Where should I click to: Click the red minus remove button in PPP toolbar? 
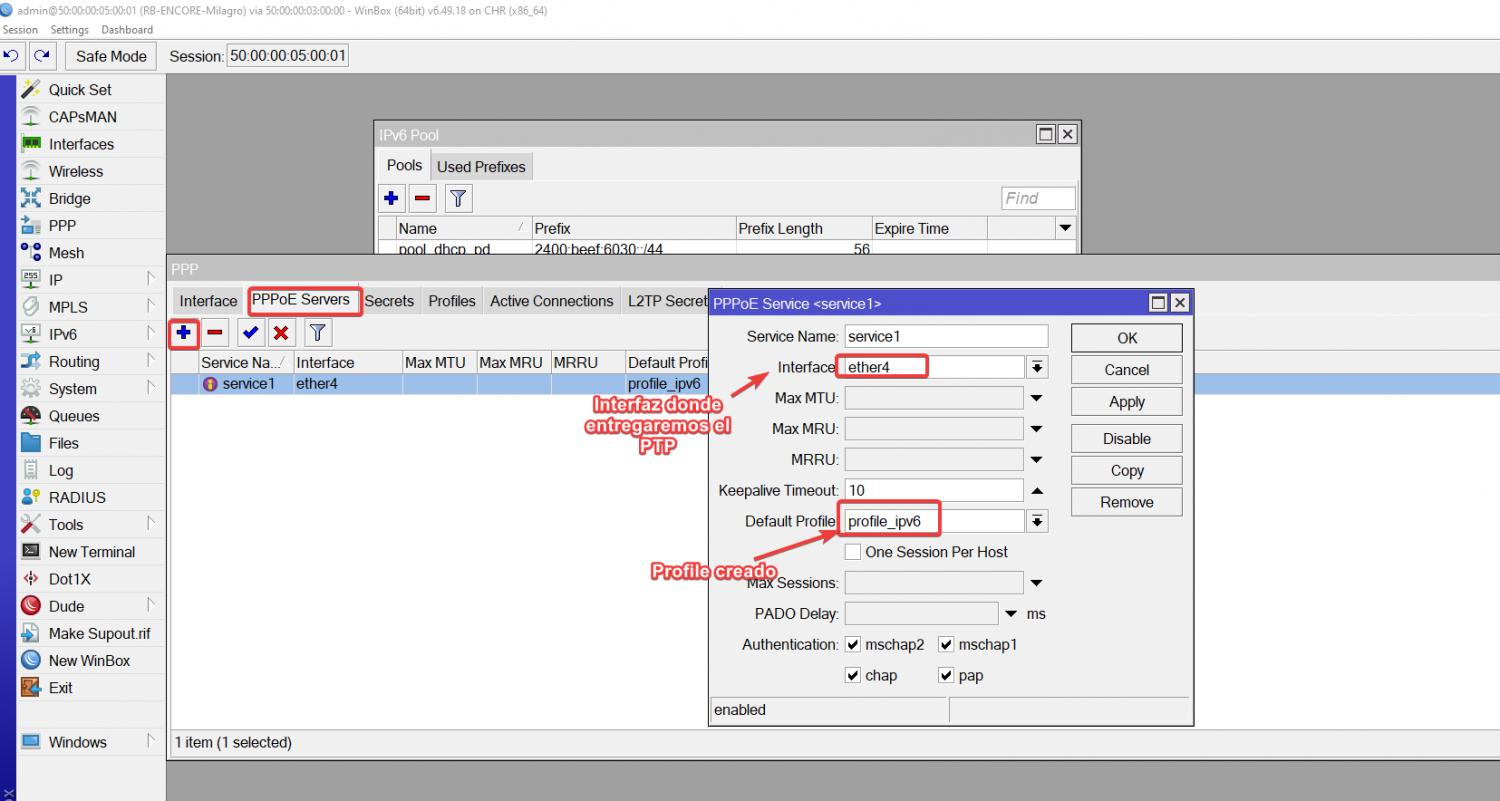[215, 332]
